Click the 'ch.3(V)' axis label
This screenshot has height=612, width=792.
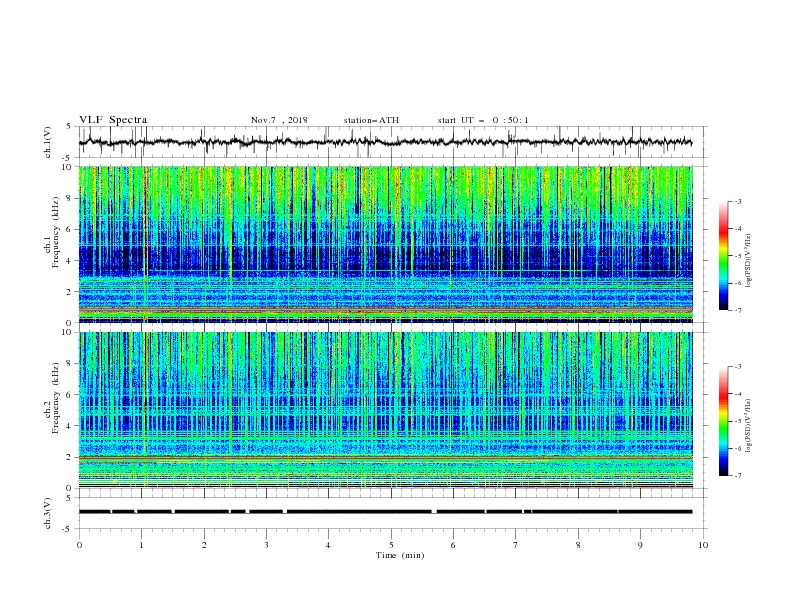pos(48,513)
